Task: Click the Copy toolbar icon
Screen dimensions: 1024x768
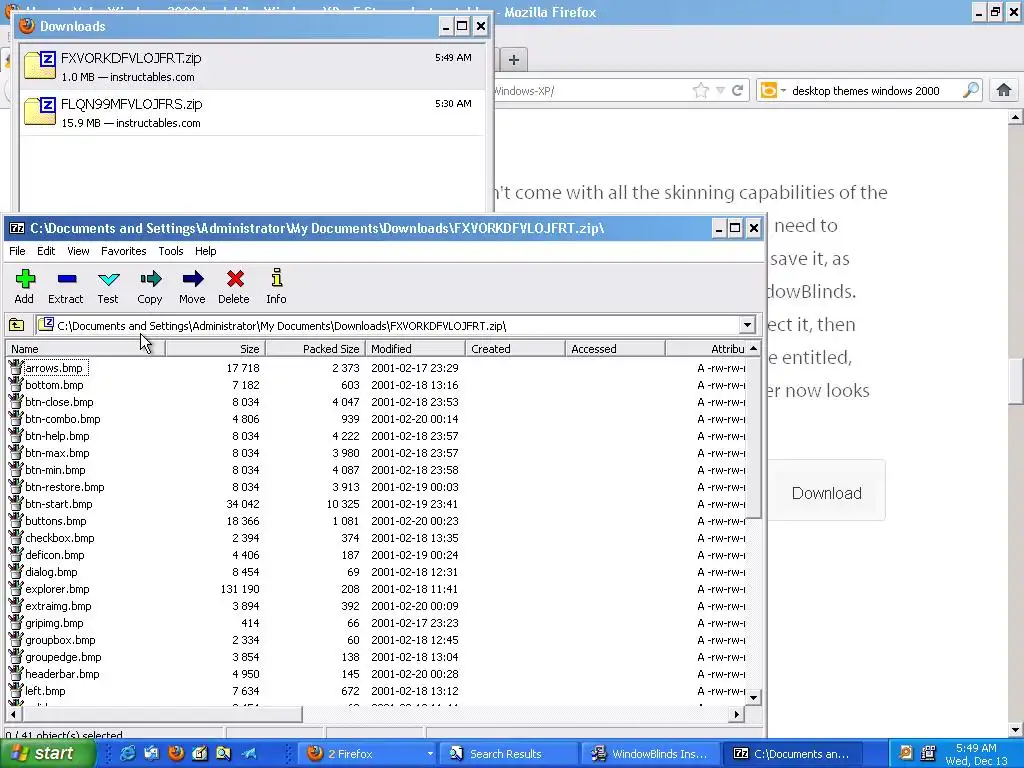Action: (150, 279)
